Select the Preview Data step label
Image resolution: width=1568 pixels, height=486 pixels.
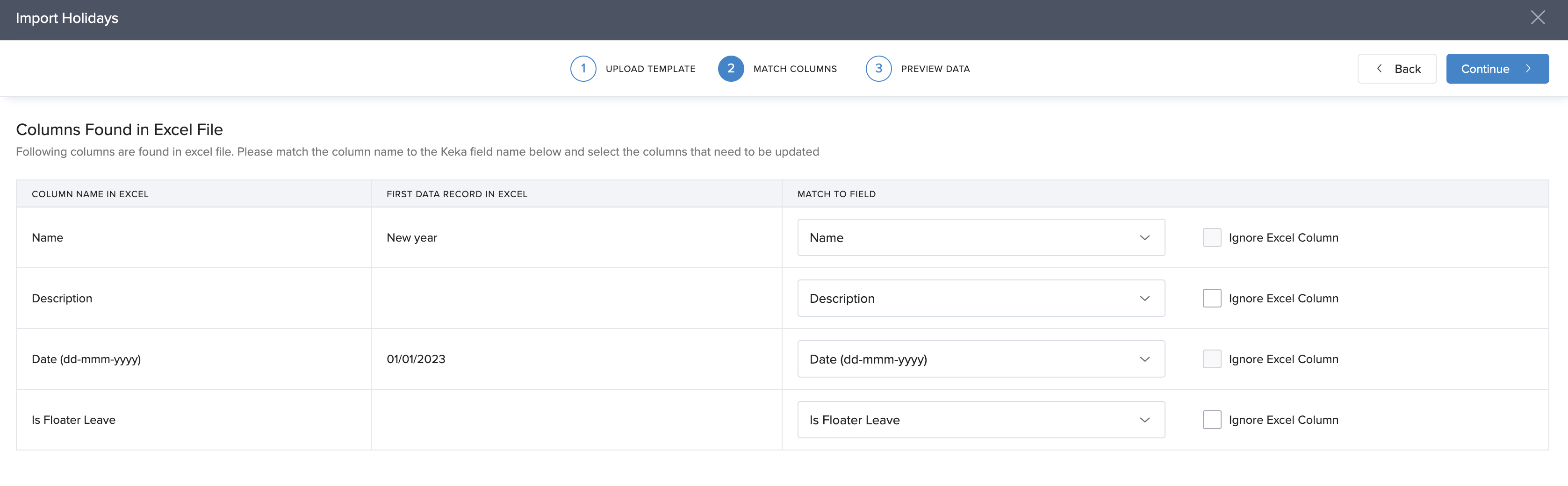935,69
